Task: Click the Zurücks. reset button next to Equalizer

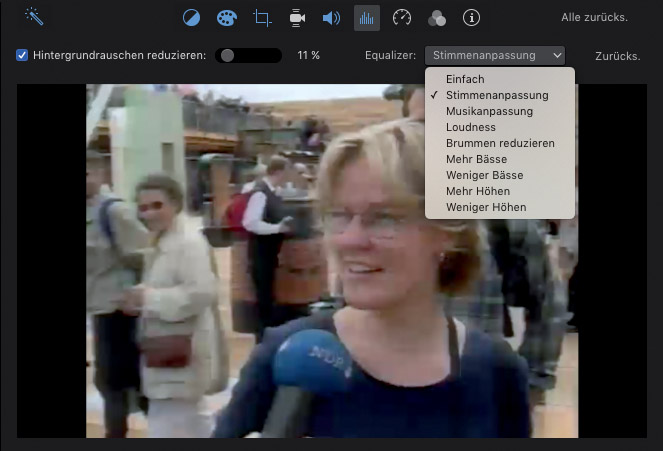Action: pyautogui.click(x=617, y=56)
